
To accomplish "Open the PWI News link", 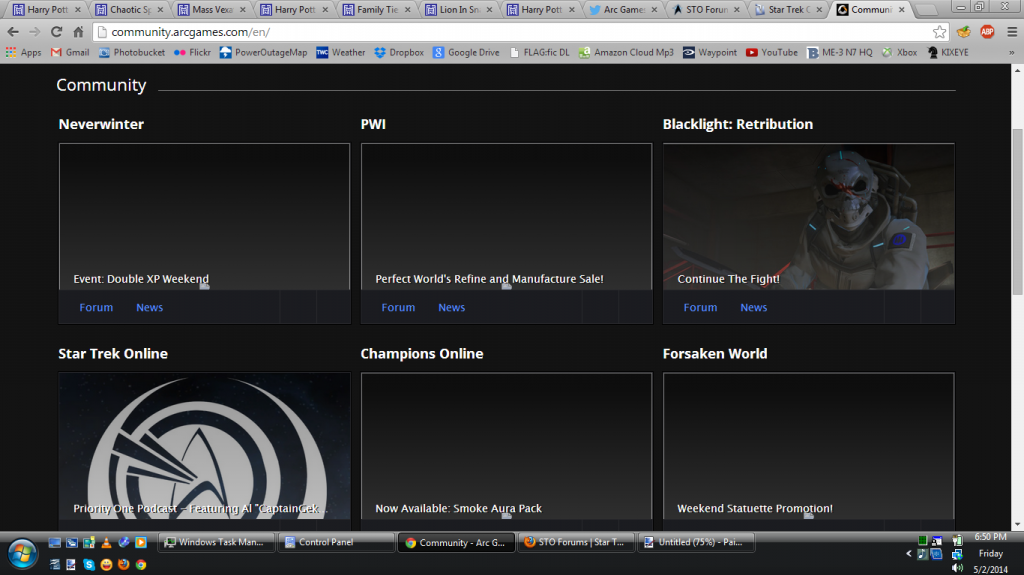I will pyautogui.click(x=451, y=307).
